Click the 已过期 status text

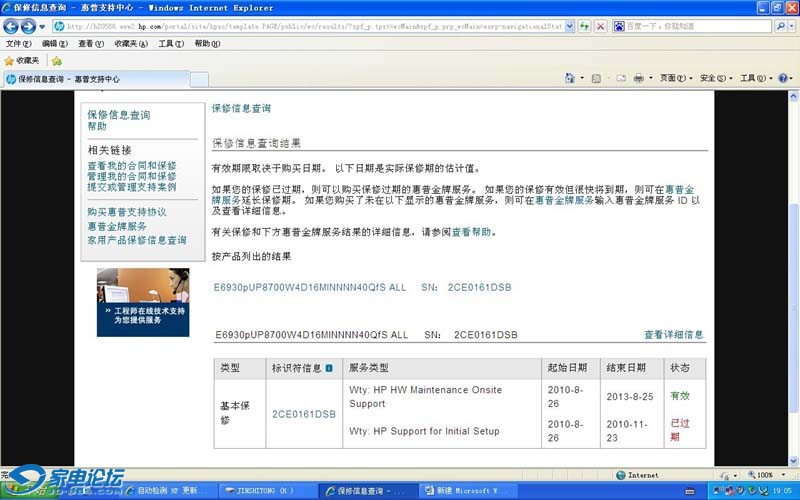pos(680,430)
